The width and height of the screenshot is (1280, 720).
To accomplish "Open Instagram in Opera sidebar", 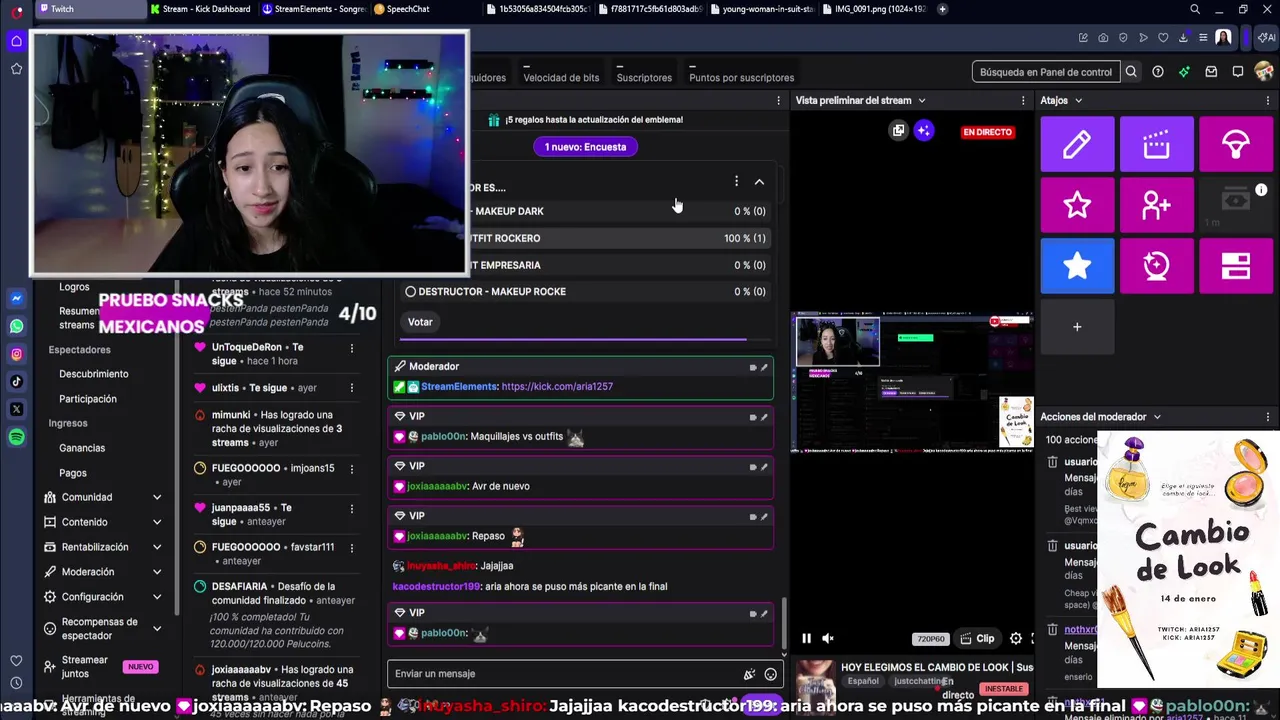I will 17,354.
